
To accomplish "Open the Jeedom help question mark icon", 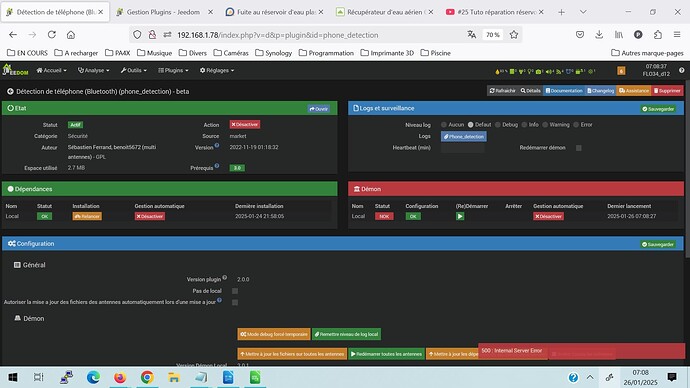I will [x=681, y=70].
